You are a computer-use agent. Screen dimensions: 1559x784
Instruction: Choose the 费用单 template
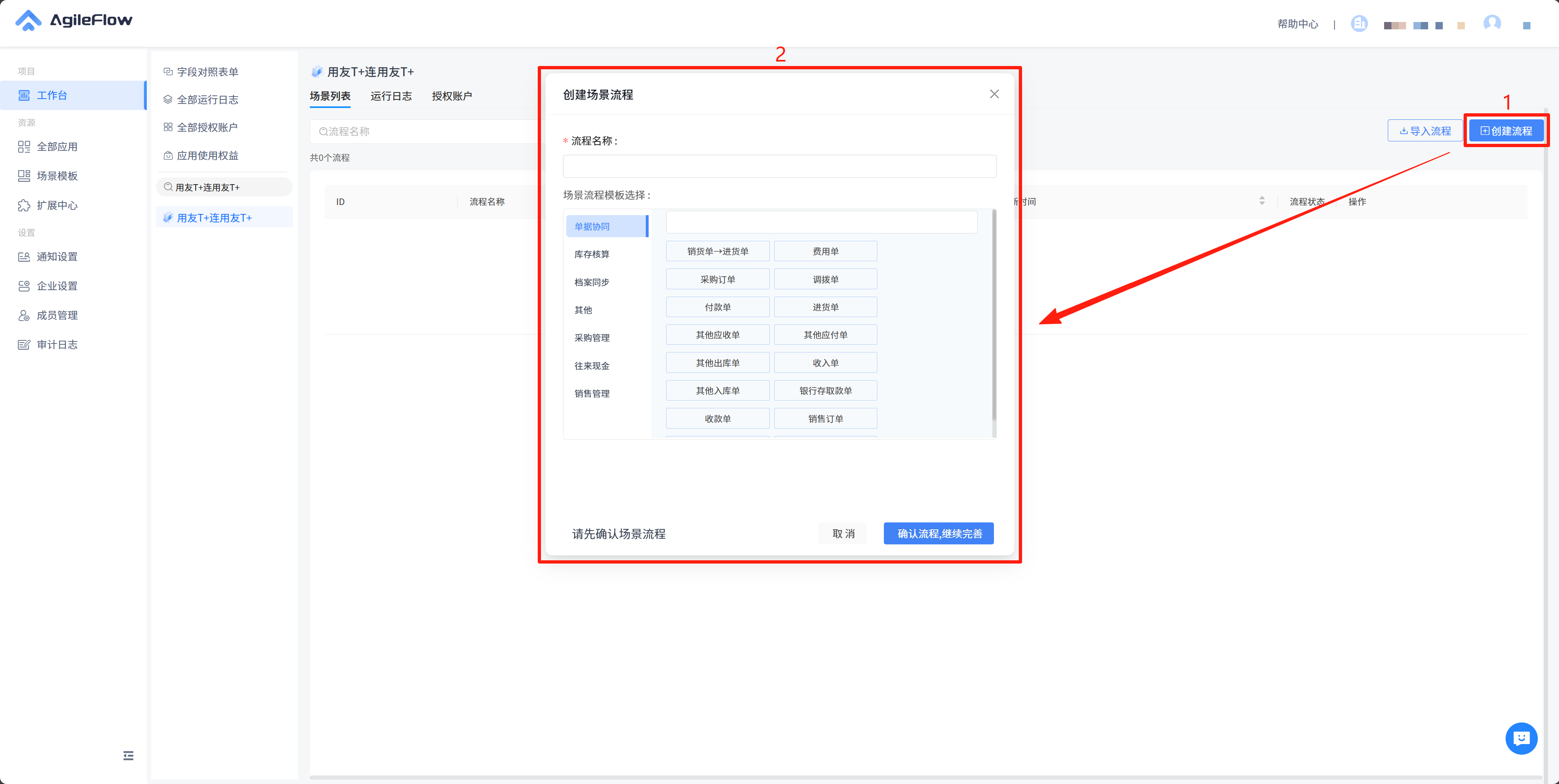pyautogui.click(x=826, y=251)
